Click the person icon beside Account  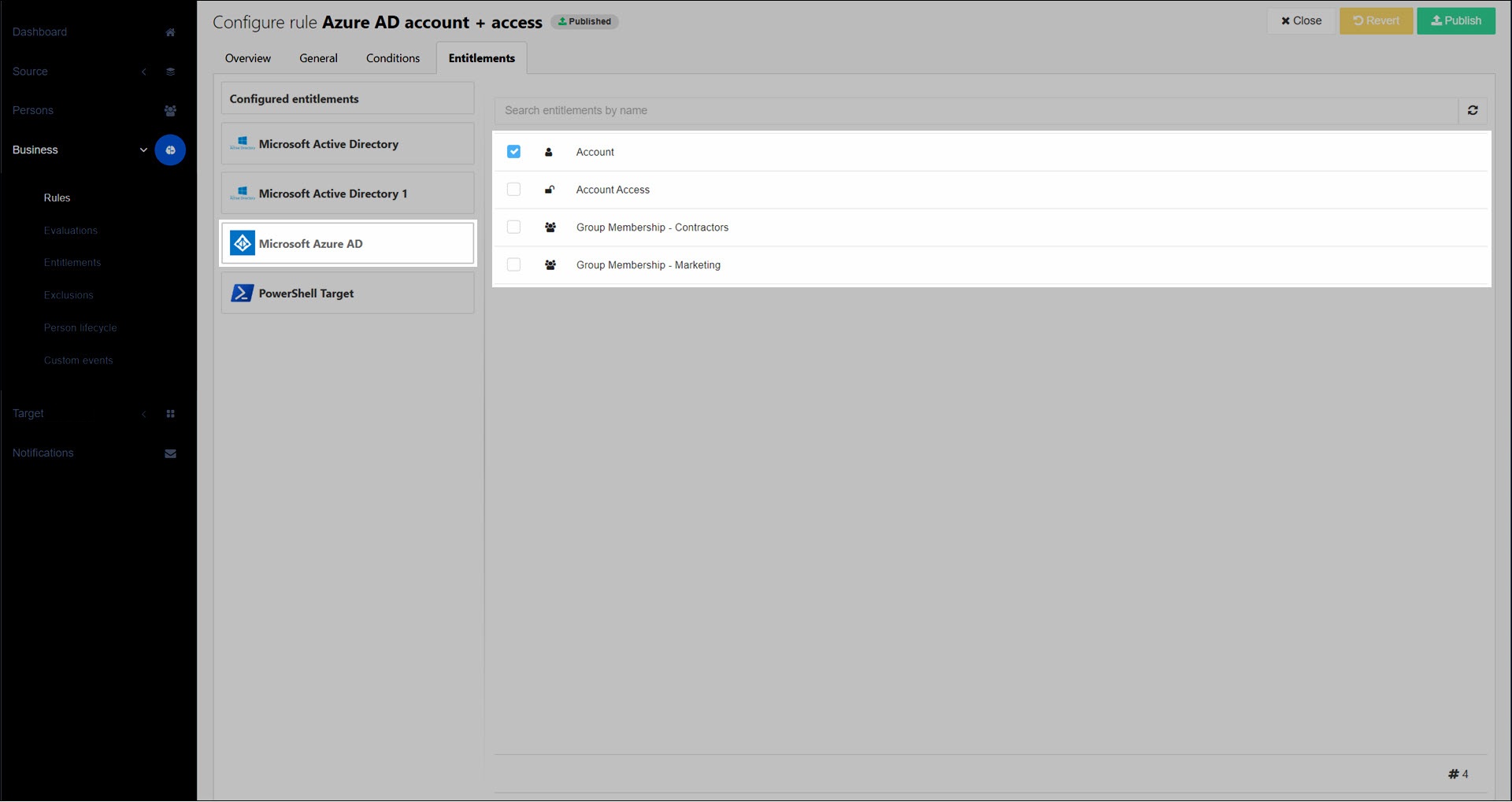pos(549,152)
